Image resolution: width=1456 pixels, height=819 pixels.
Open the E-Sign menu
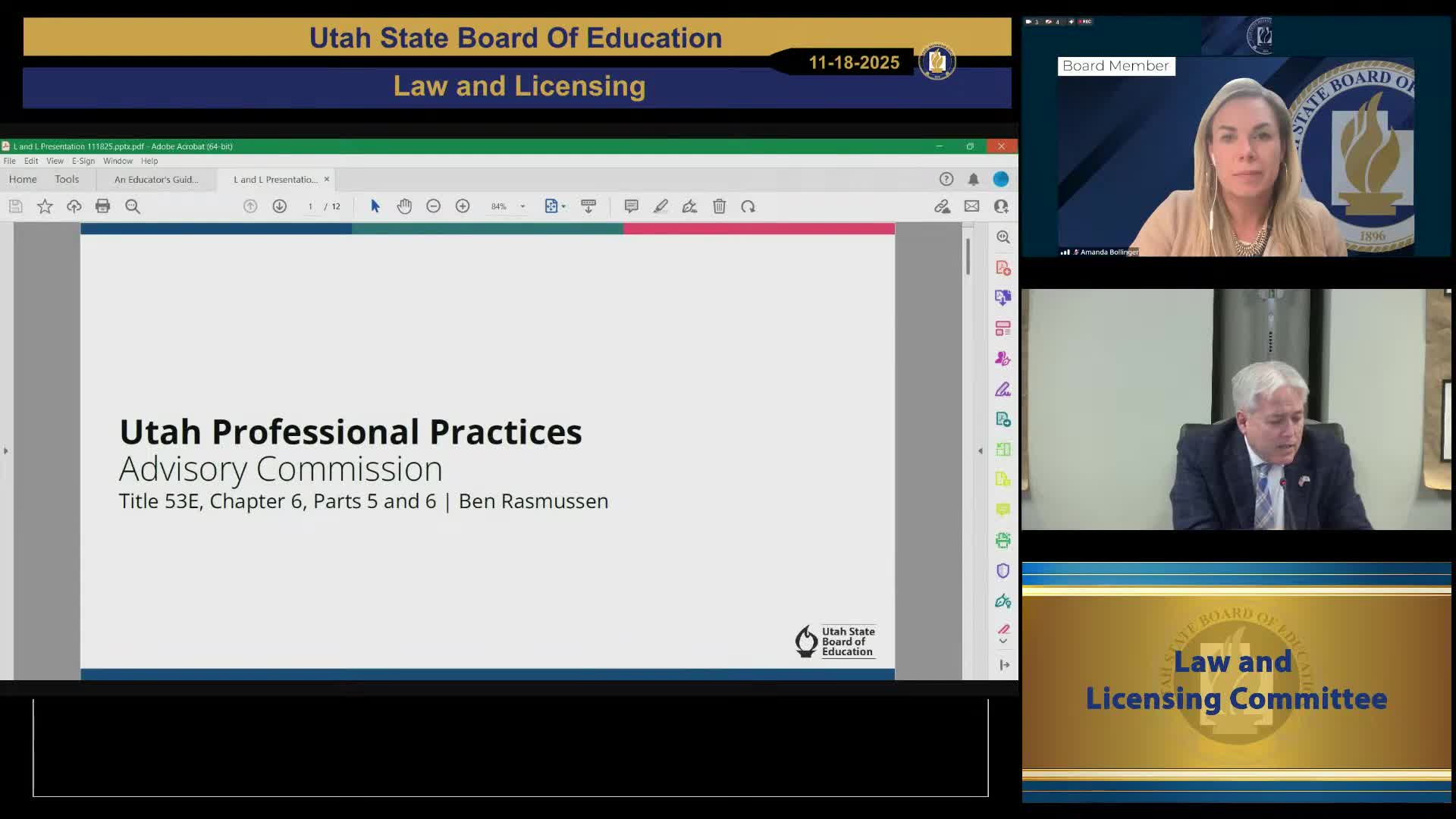pos(83,161)
